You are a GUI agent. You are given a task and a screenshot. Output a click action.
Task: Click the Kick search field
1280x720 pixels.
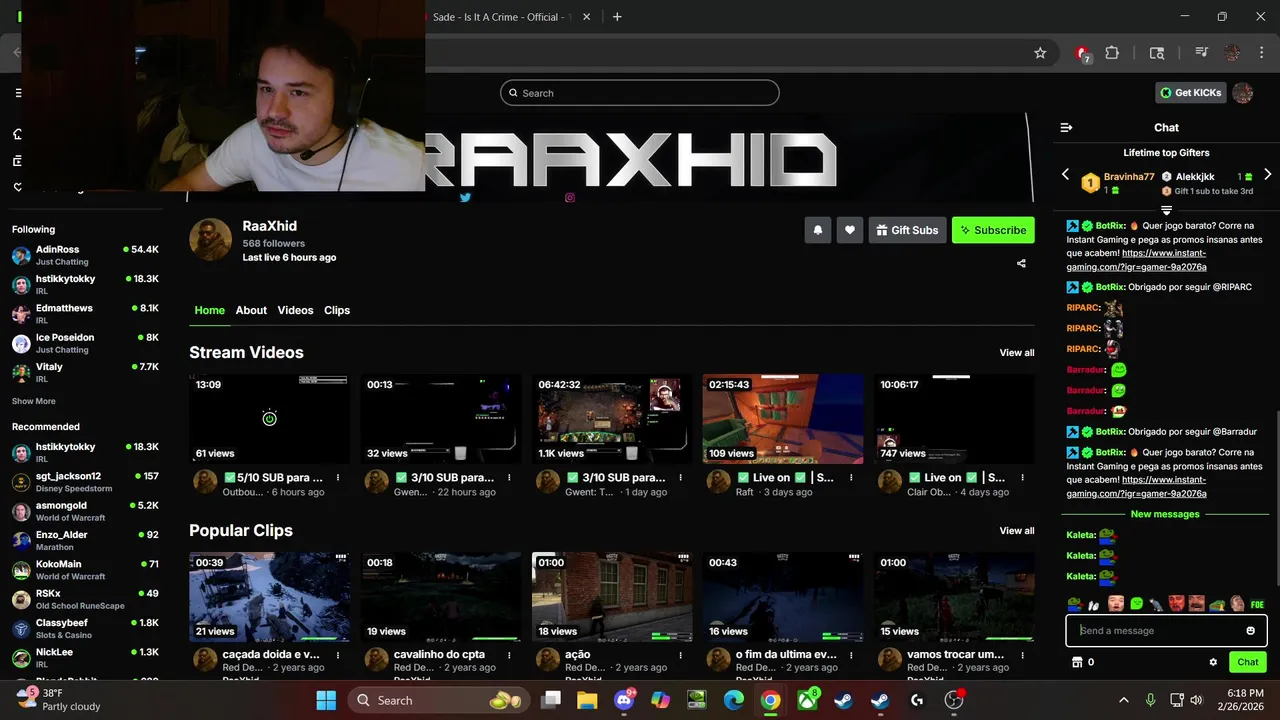(640, 93)
